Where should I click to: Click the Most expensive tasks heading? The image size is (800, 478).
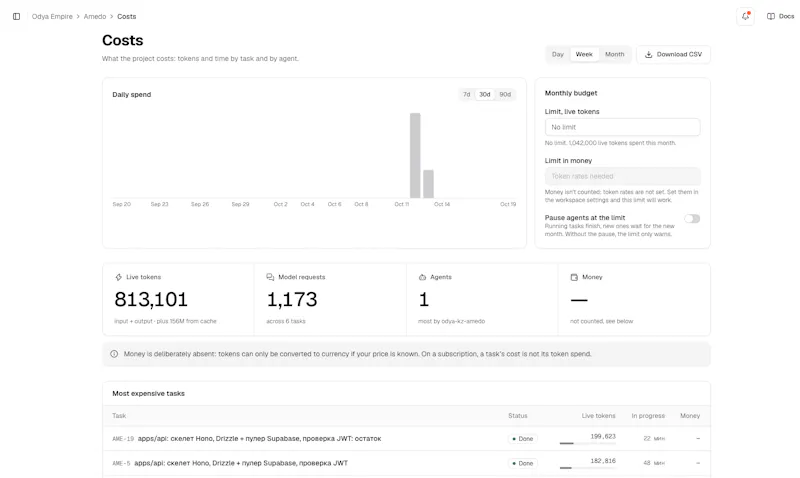(148, 393)
